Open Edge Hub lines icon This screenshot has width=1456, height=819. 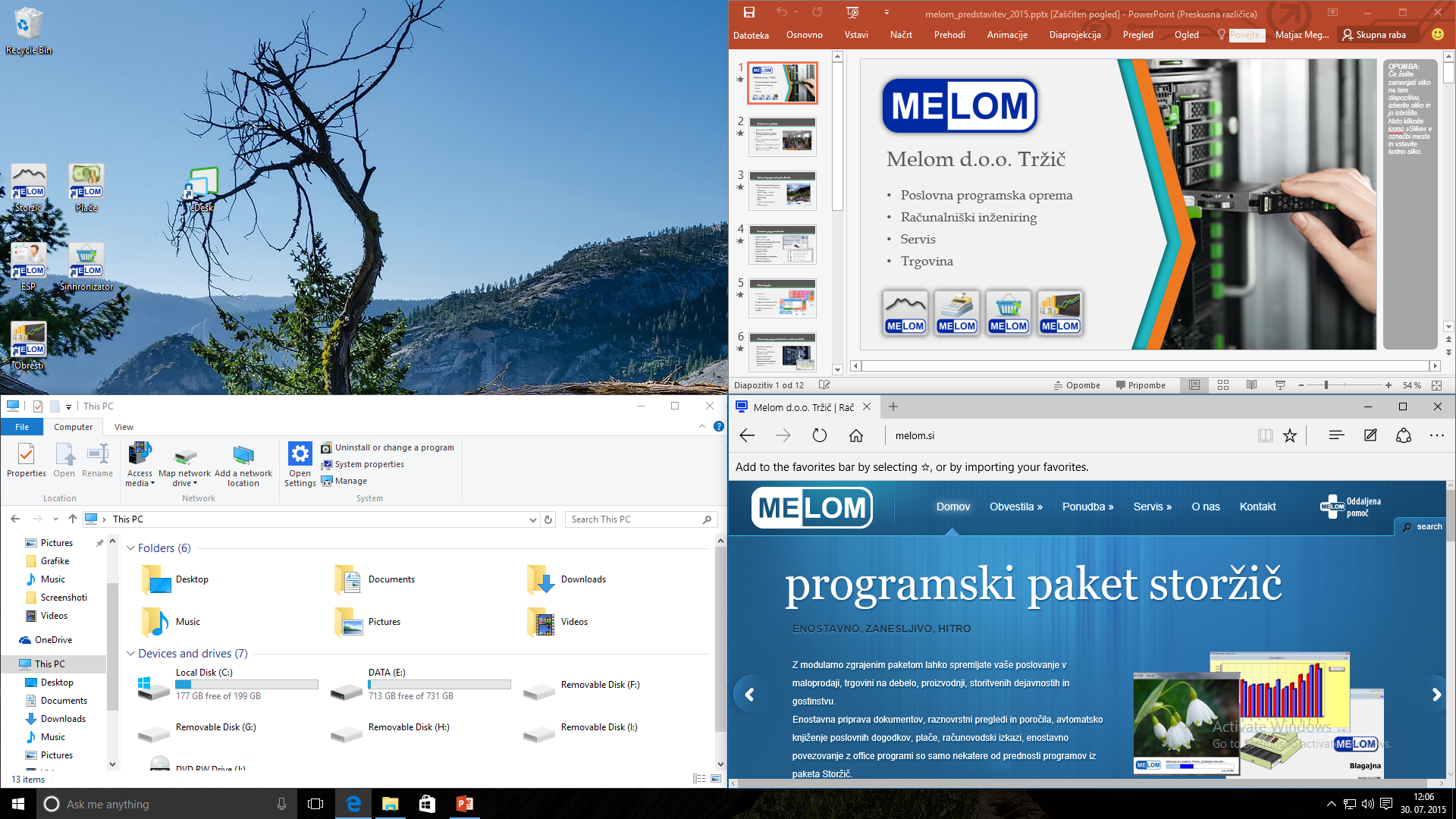pyautogui.click(x=1336, y=435)
